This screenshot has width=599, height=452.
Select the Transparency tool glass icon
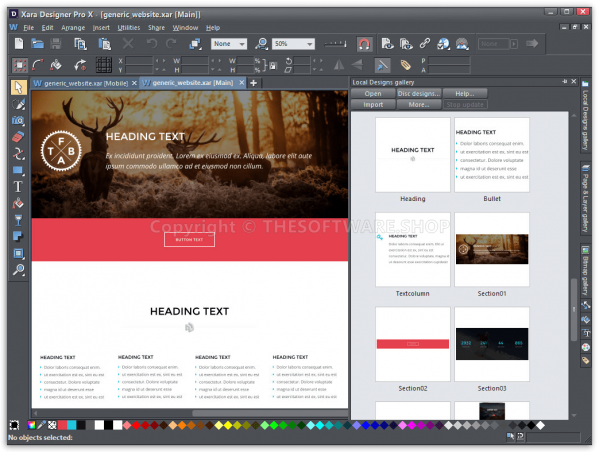tap(18, 220)
